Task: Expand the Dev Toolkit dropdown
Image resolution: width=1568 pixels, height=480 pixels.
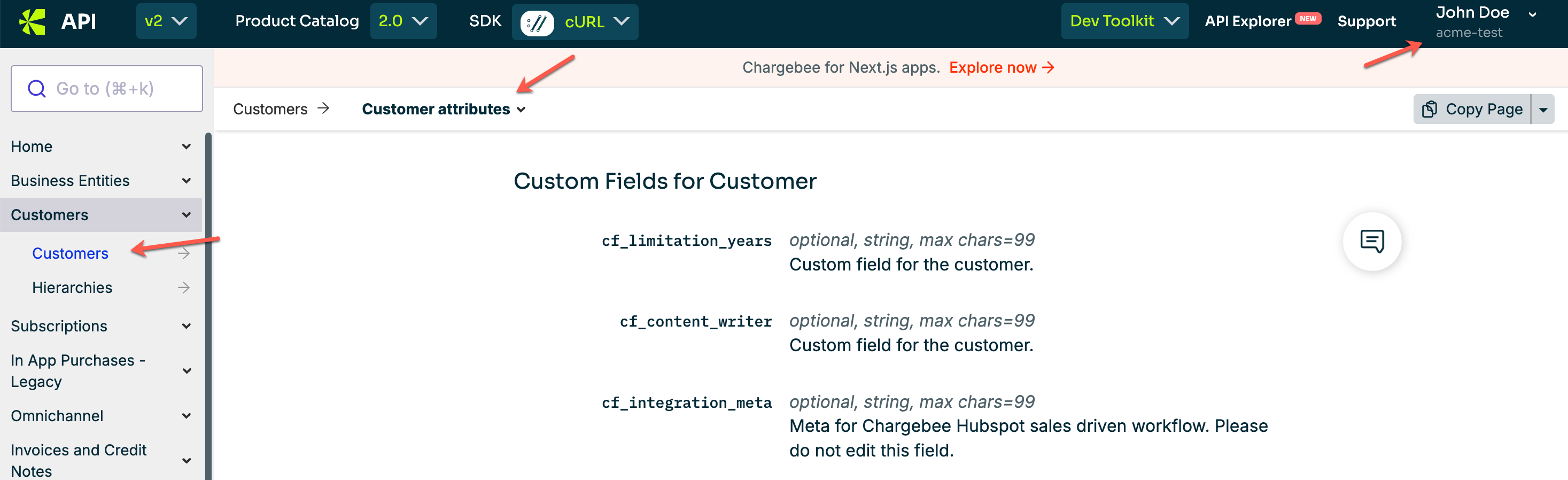Action: (x=1124, y=21)
